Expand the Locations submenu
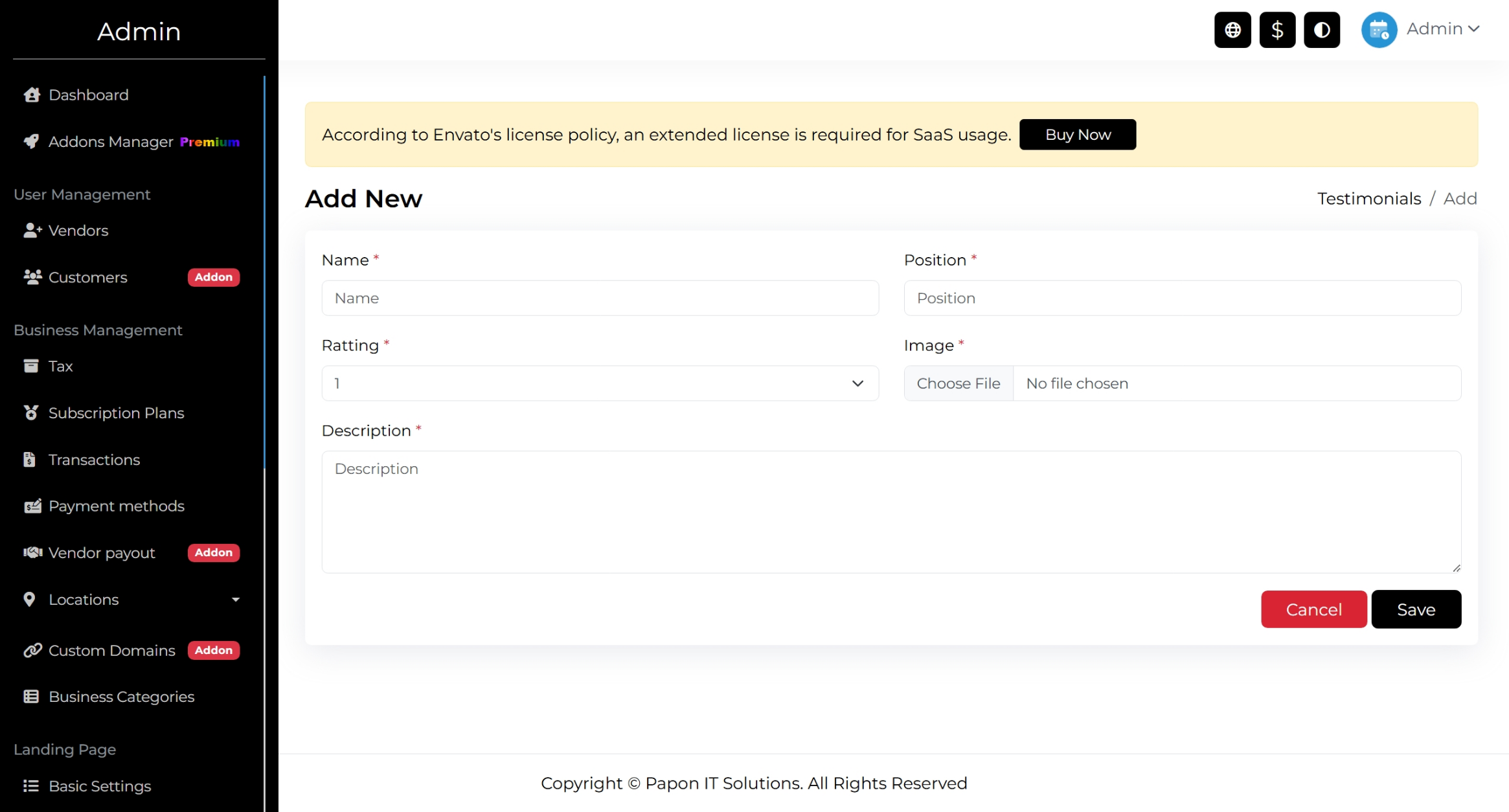Viewport: 1509px width, 812px height. tap(235, 600)
